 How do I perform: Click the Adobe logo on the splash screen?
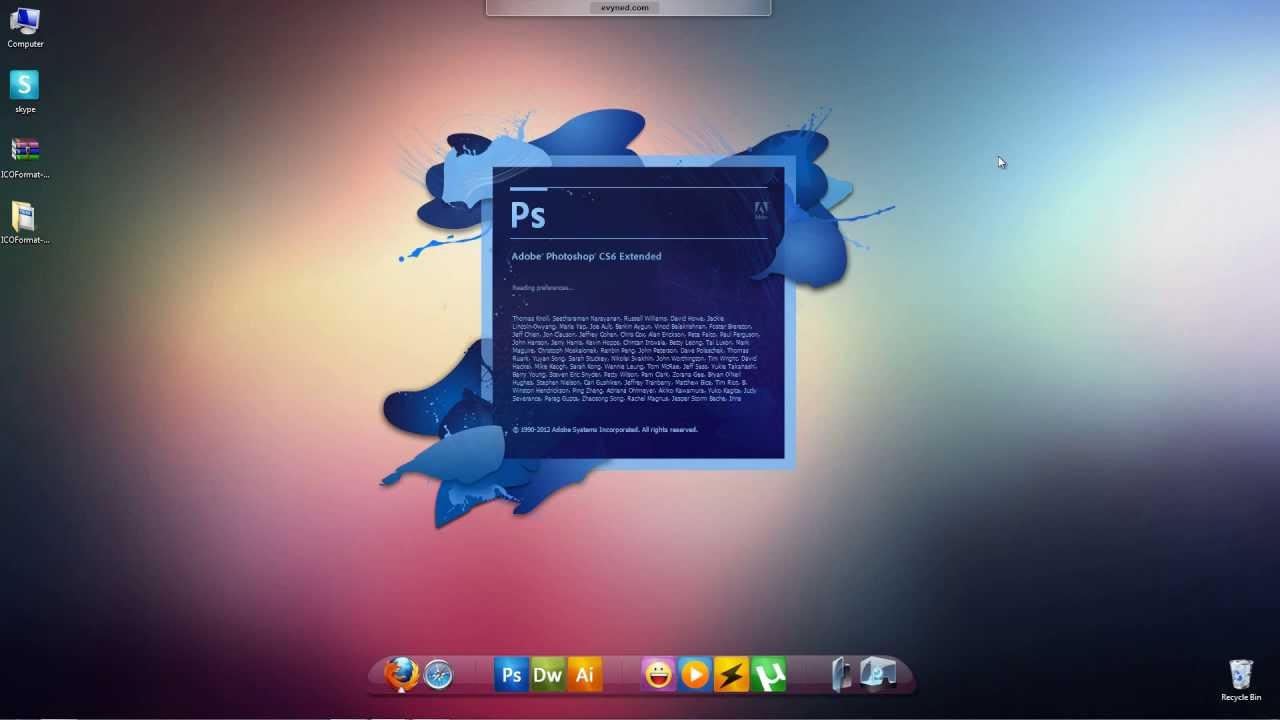coord(761,211)
